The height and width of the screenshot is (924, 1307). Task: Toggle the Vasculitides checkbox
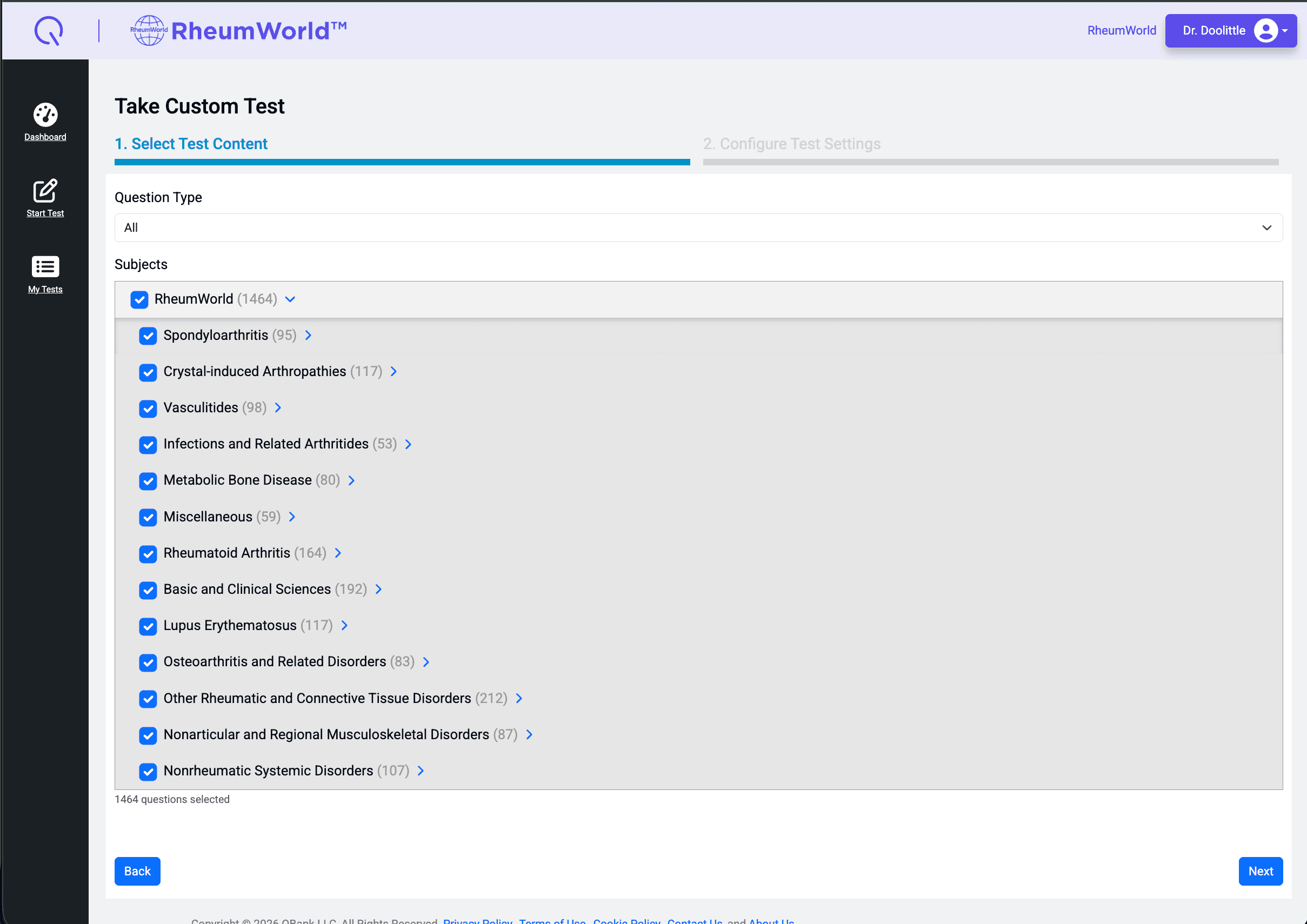[148, 409]
